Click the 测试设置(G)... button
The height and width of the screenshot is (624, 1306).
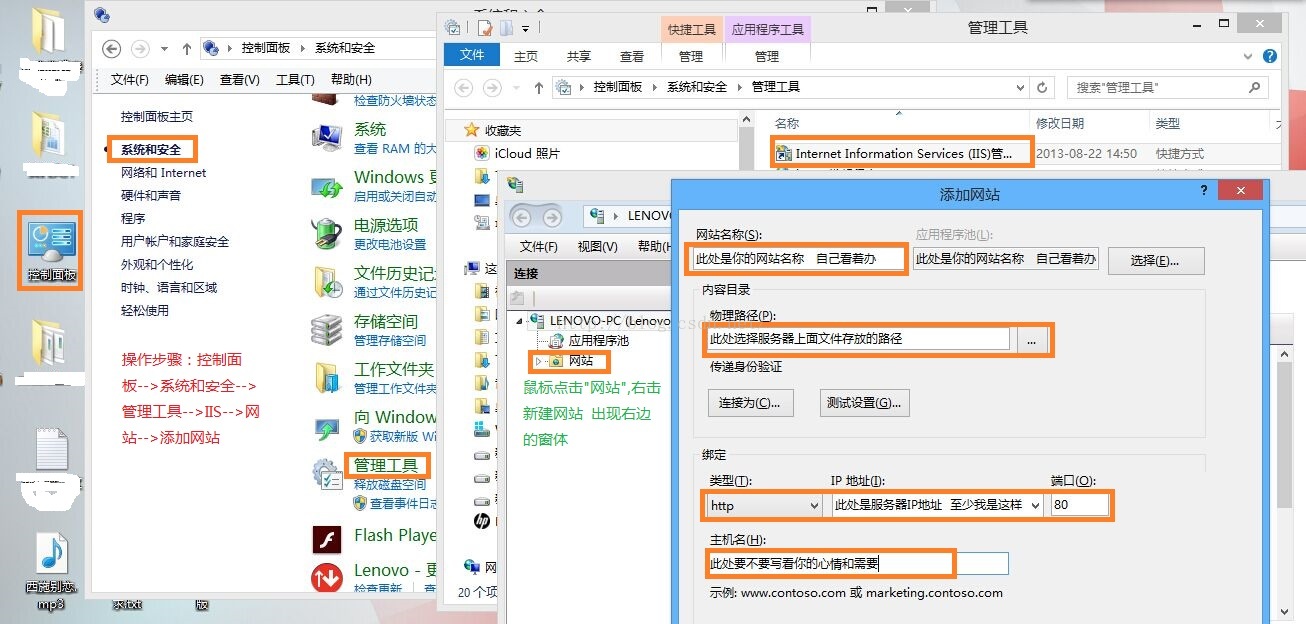pos(864,403)
